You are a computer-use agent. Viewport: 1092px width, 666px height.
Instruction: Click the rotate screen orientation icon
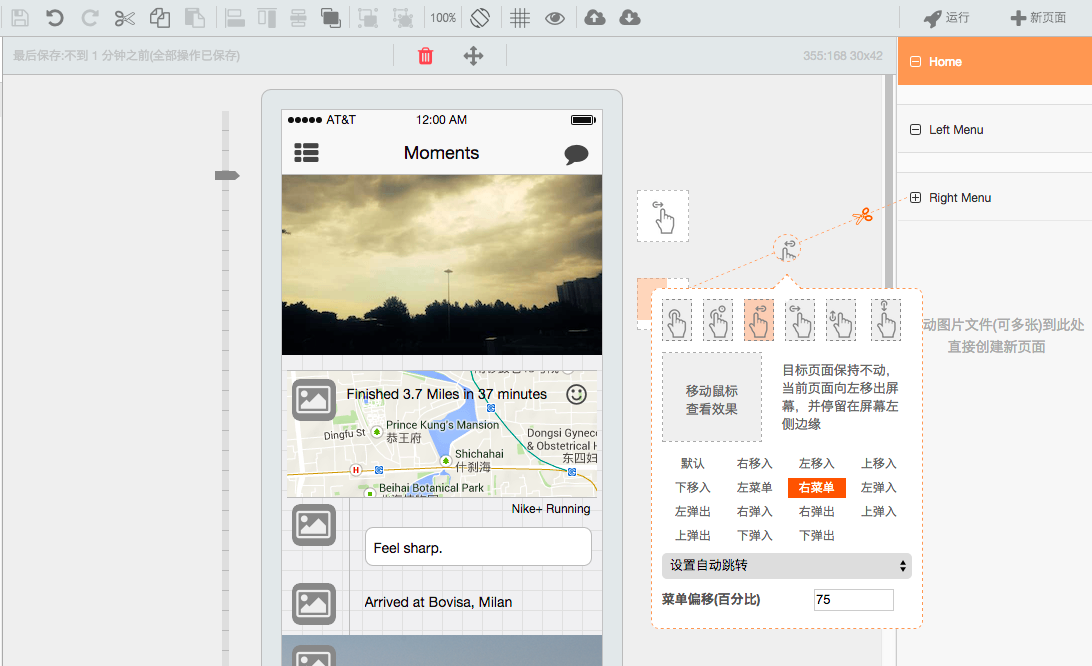tap(480, 17)
